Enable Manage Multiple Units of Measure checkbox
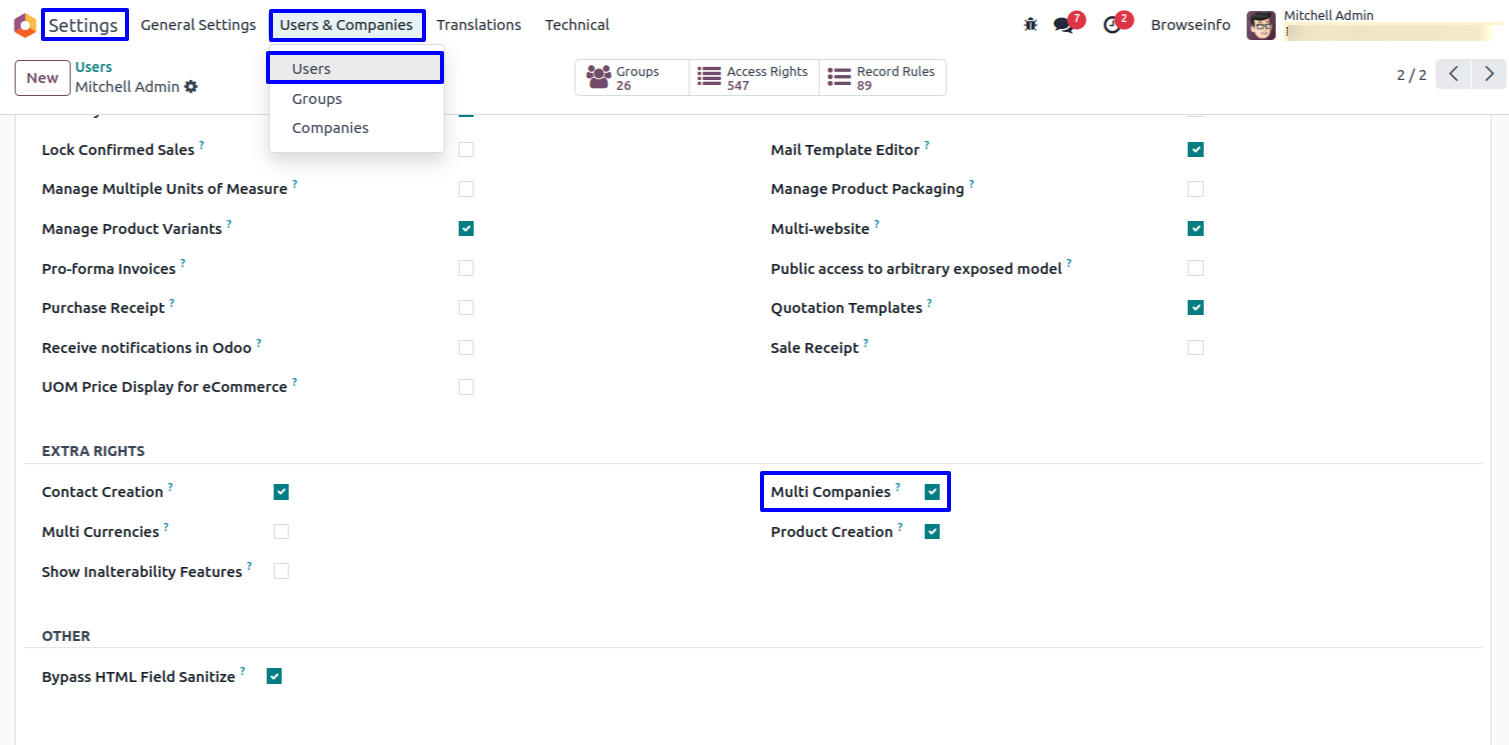Image resolution: width=1509 pixels, height=745 pixels. click(x=466, y=189)
